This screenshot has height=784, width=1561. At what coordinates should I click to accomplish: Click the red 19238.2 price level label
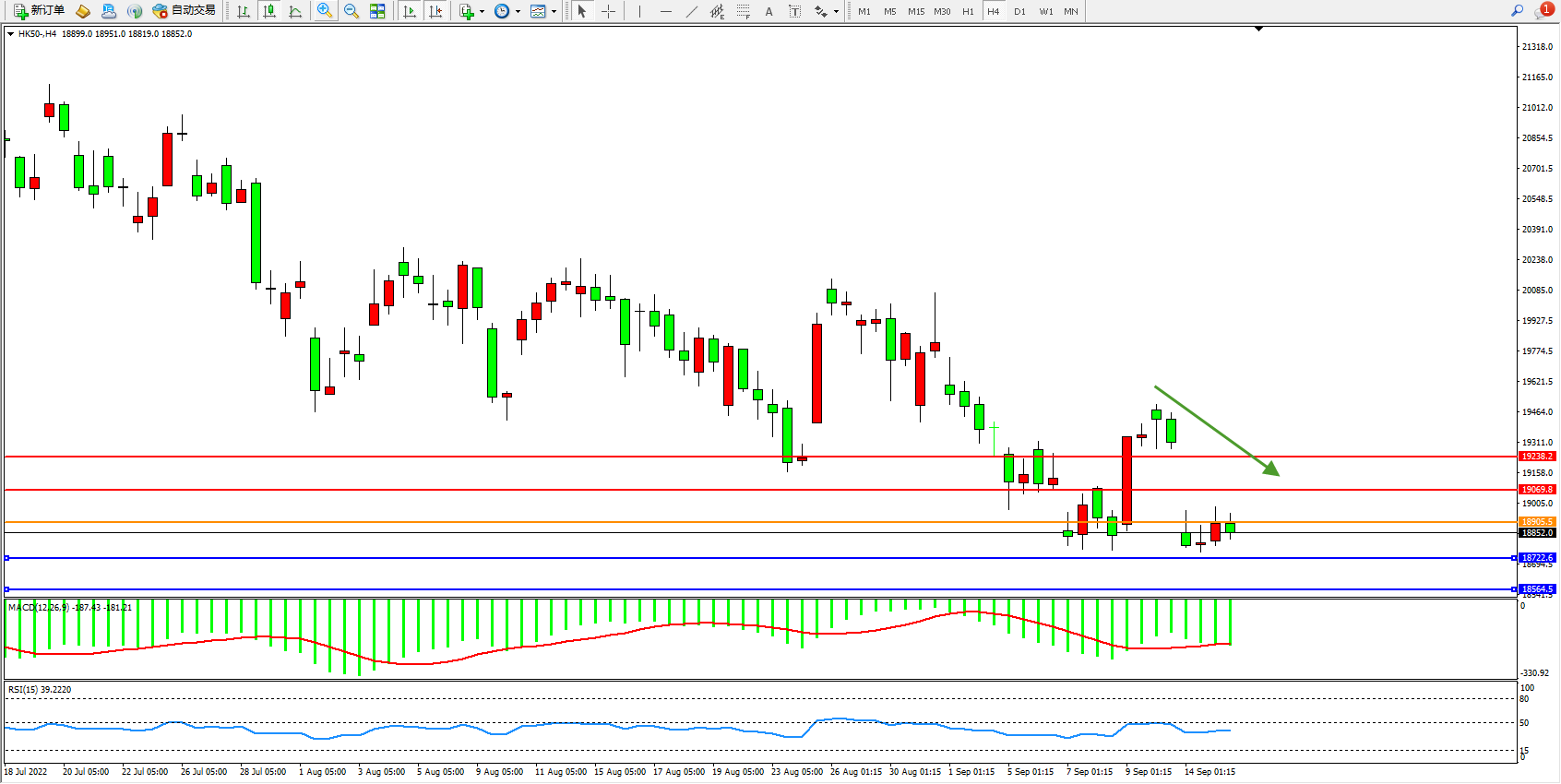pos(1537,457)
